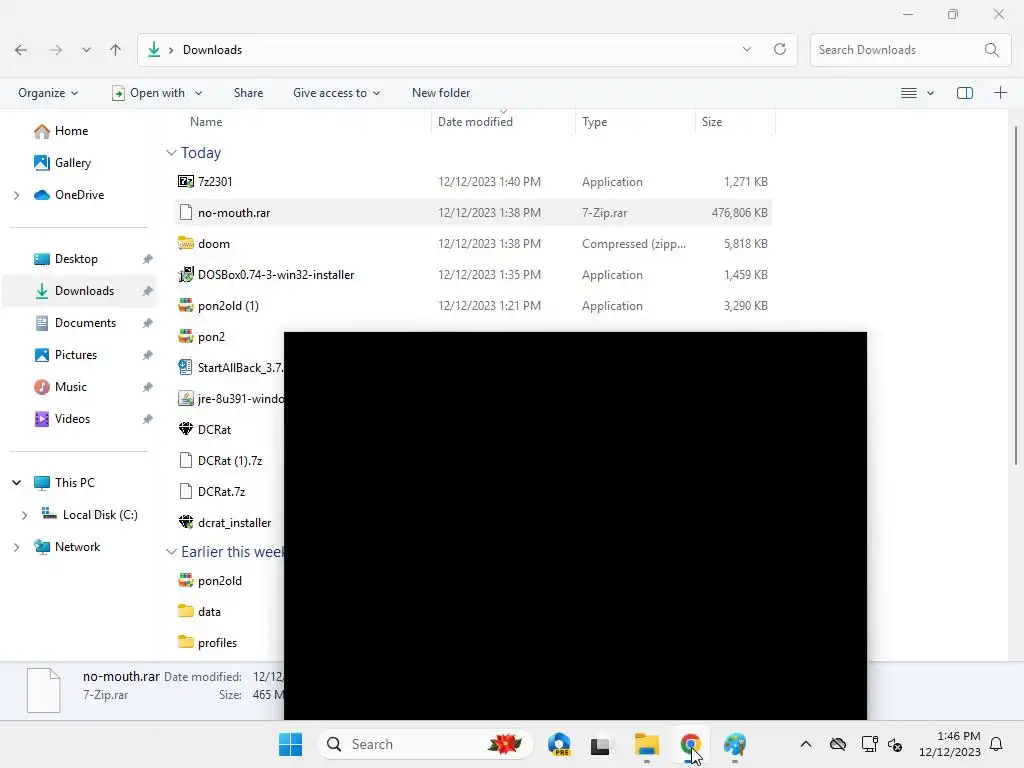
Task: Open the Organize menu
Action: click(48, 93)
